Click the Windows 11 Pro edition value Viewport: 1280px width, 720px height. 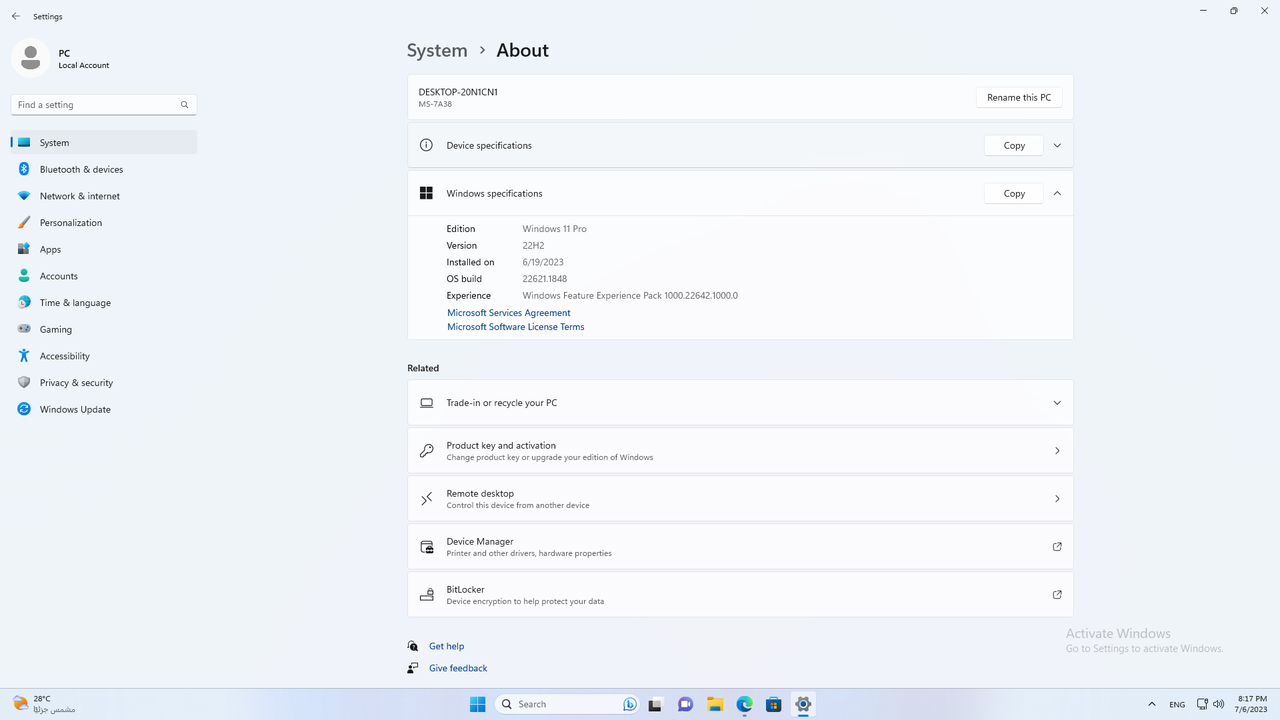(555, 229)
